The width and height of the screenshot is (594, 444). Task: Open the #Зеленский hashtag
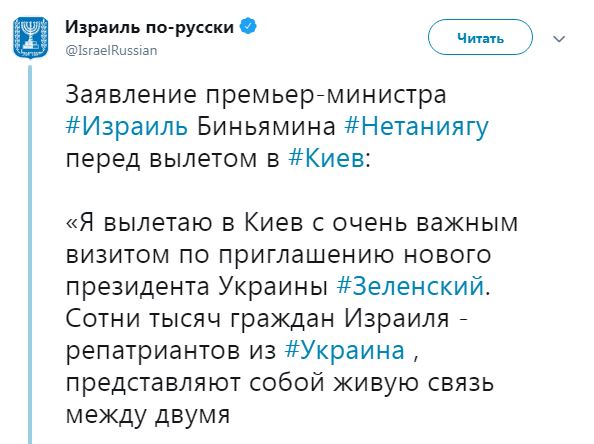(x=410, y=286)
